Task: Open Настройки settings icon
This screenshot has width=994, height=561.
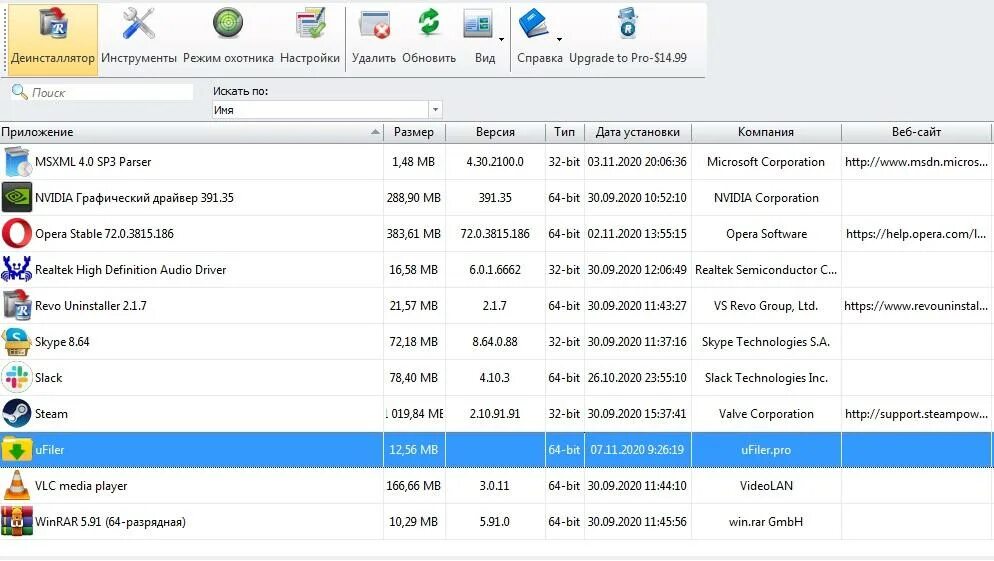Action: pyautogui.click(x=310, y=25)
